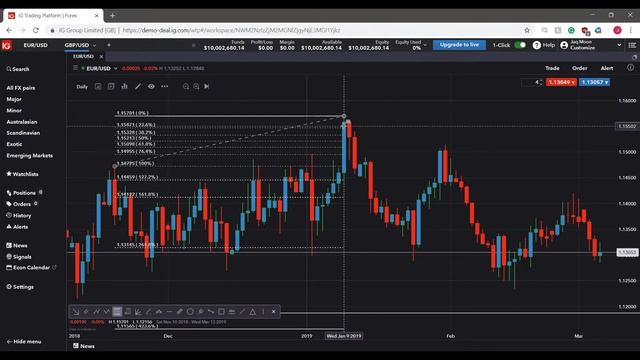The width and height of the screenshot is (640, 360).
Task: Click the pop-out window icon top right
Action: pos(634,57)
